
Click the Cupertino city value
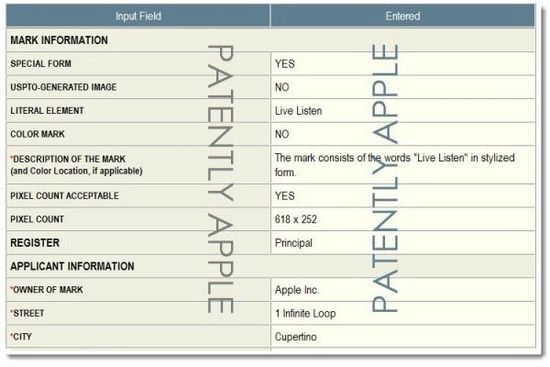(x=296, y=337)
